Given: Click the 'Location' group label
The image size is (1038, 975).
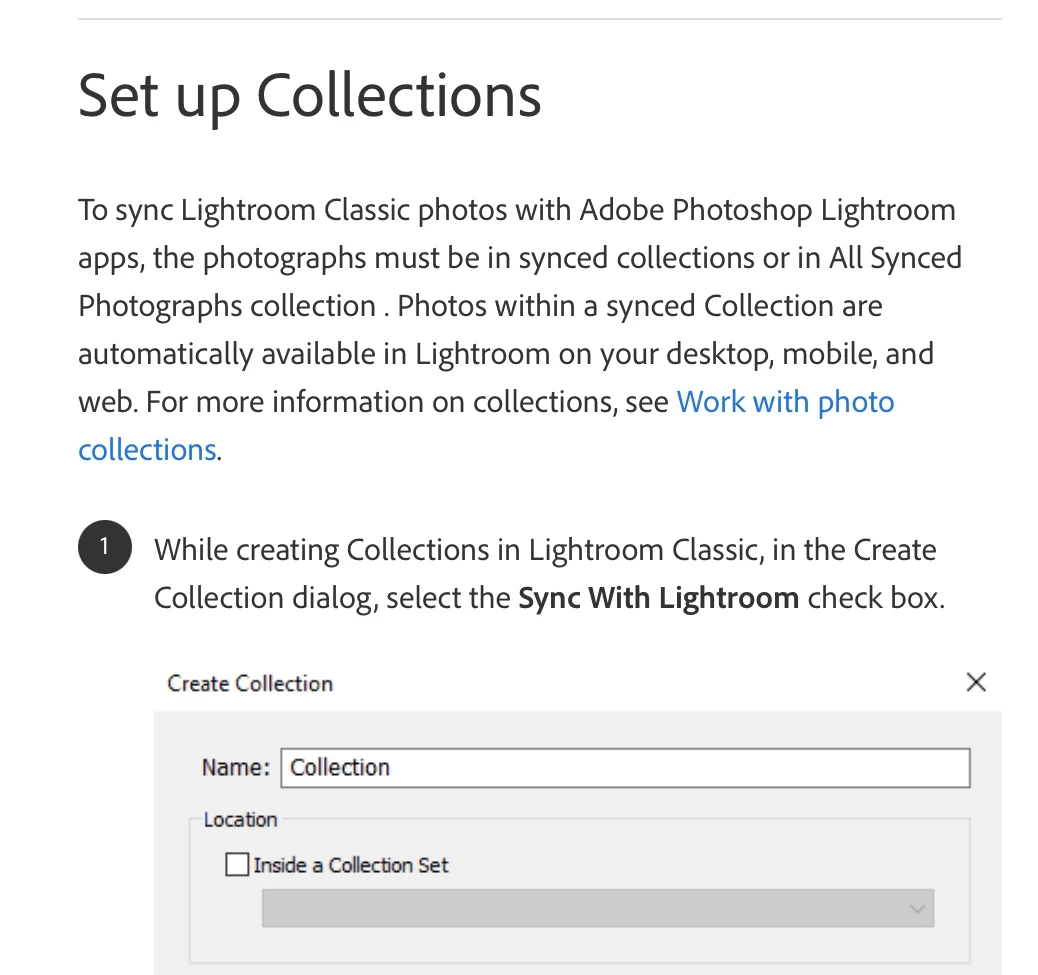Looking at the screenshot, I should [240, 819].
